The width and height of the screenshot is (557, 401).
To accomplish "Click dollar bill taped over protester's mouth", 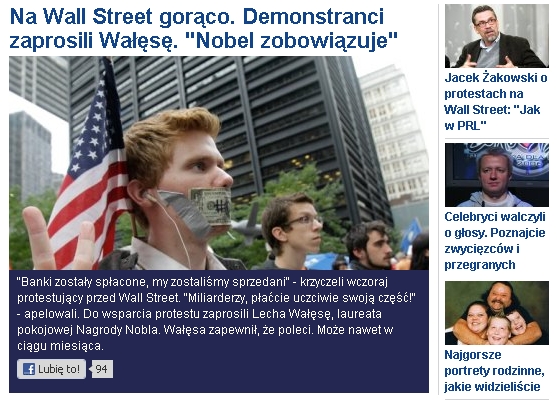I will 212,206.
